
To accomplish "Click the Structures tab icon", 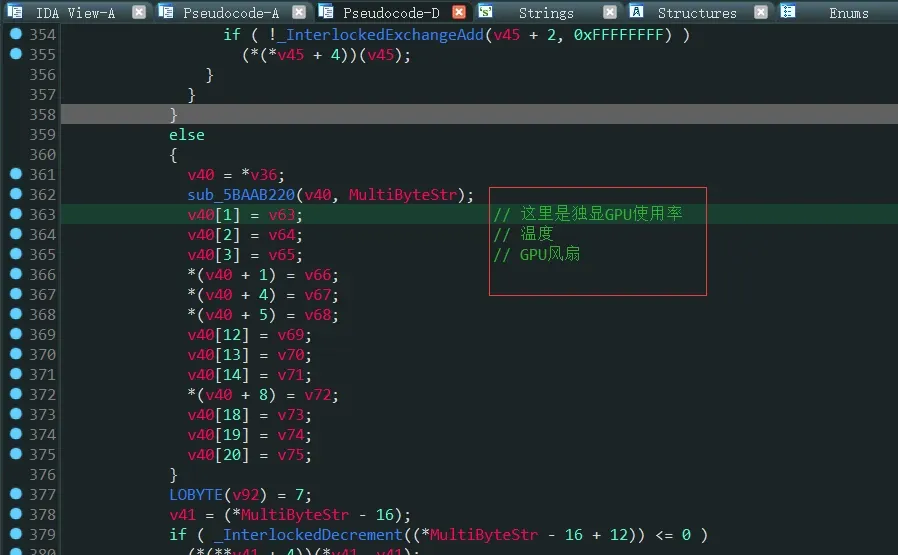I will coord(636,11).
